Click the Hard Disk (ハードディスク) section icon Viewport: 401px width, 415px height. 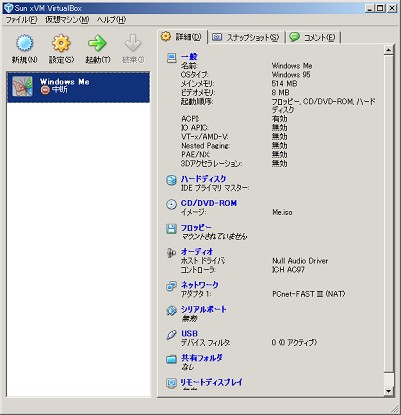point(171,180)
